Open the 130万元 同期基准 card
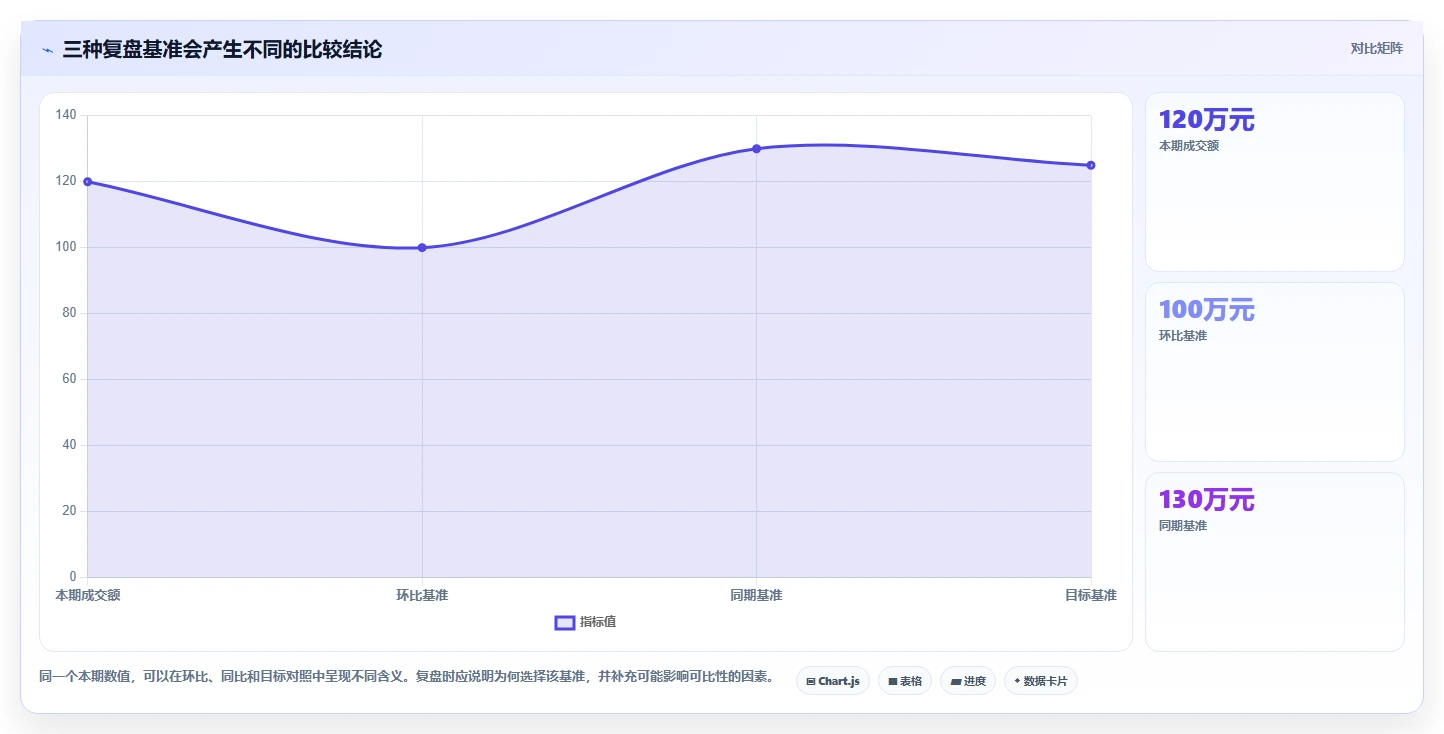This screenshot has width=1444, height=734. point(1275,562)
